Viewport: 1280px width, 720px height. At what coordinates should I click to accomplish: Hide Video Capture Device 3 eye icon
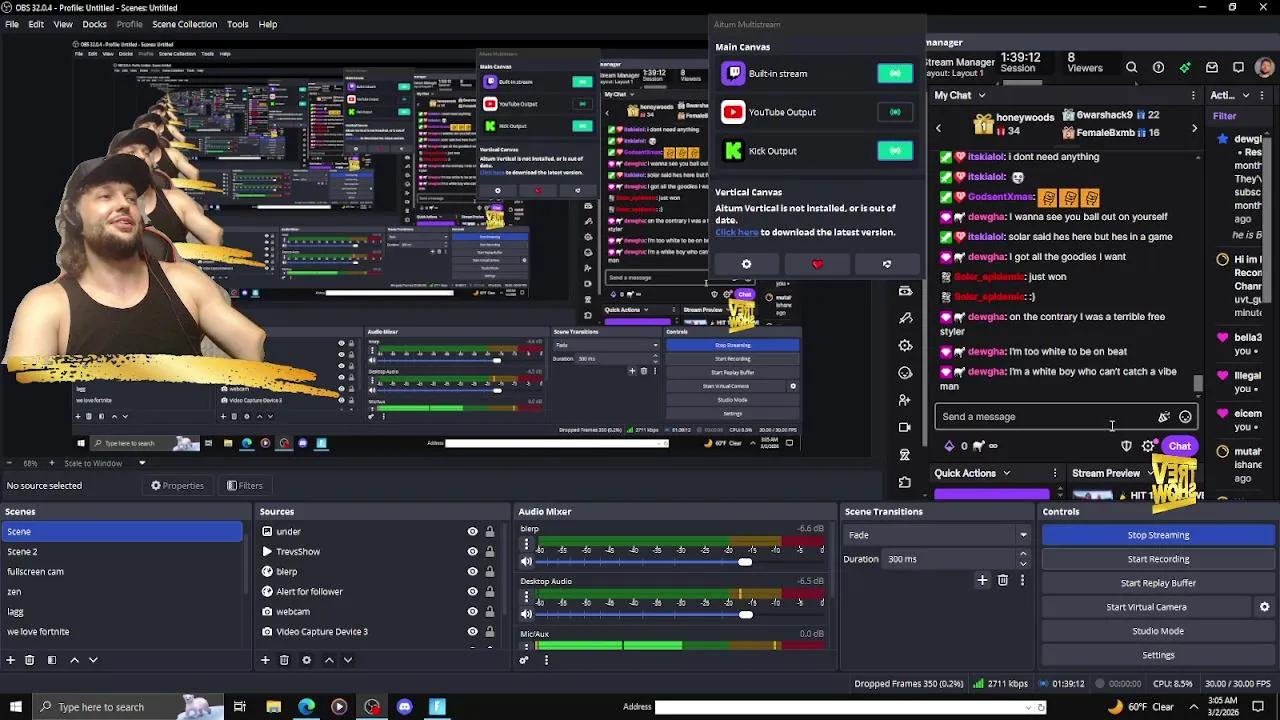[x=472, y=632]
